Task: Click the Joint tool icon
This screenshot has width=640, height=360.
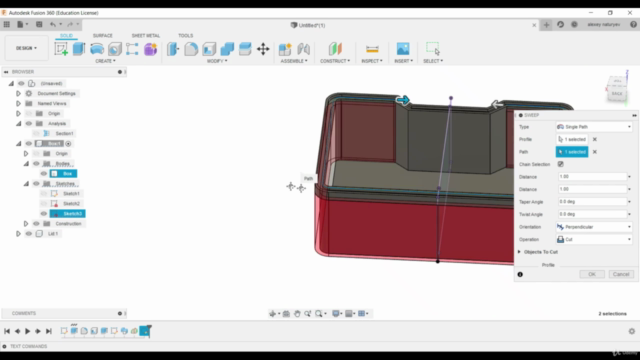Action: coord(303,49)
